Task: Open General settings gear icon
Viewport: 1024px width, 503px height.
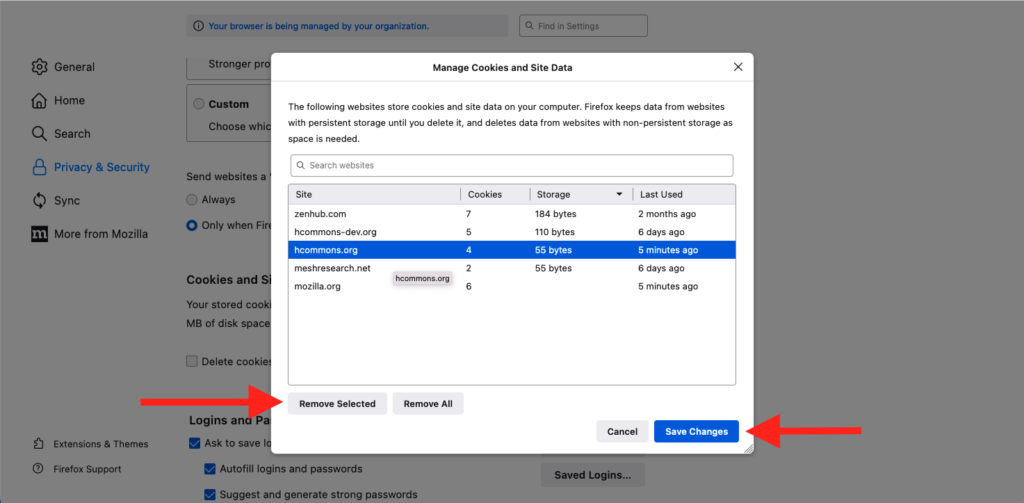Action: (x=39, y=67)
